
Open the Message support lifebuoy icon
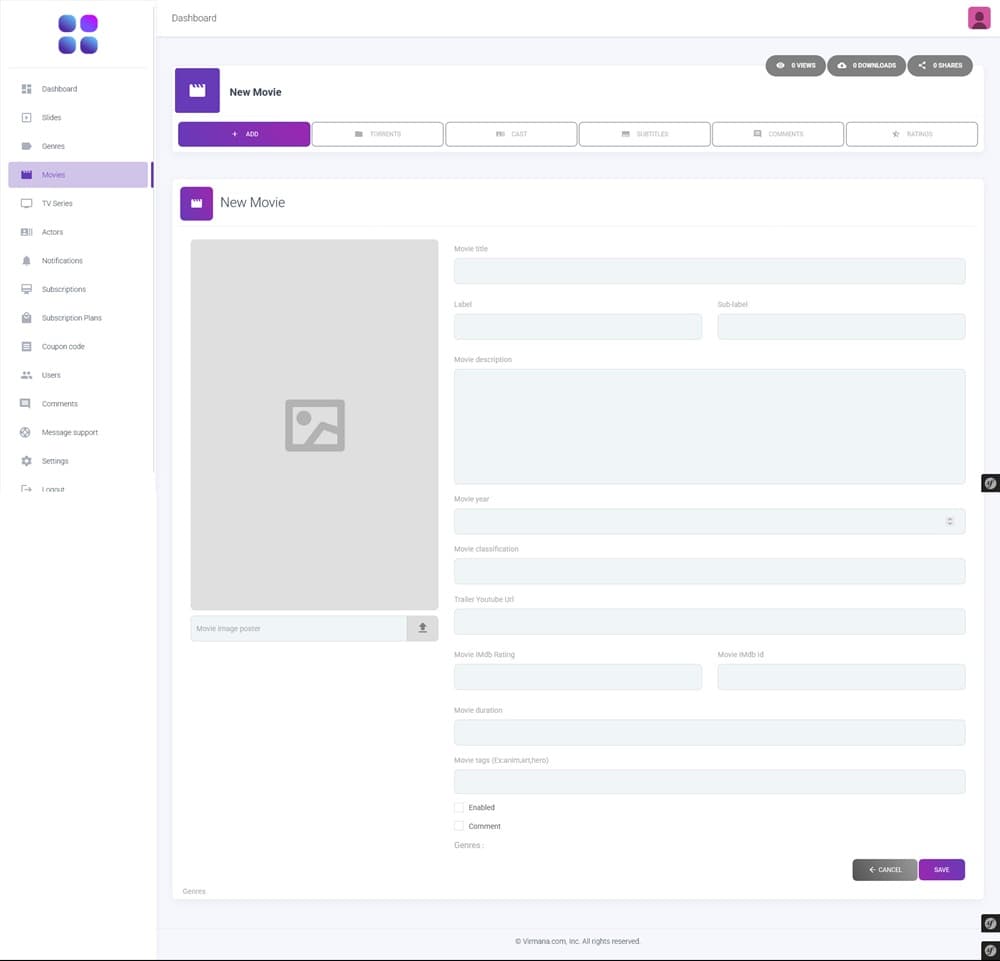pyautogui.click(x=27, y=433)
